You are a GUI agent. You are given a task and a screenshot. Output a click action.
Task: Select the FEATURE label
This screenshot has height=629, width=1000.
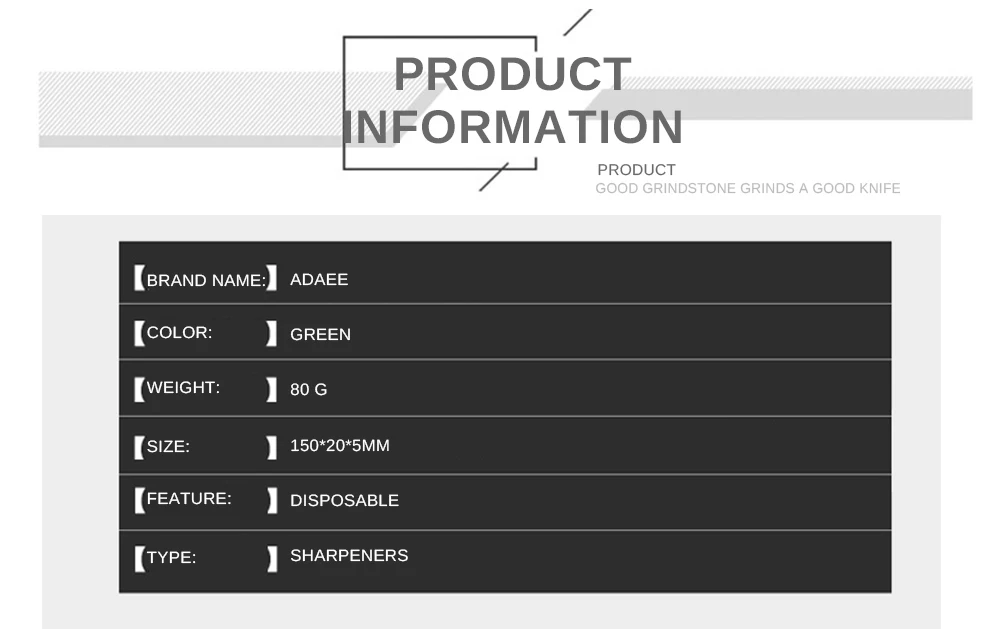click(189, 498)
